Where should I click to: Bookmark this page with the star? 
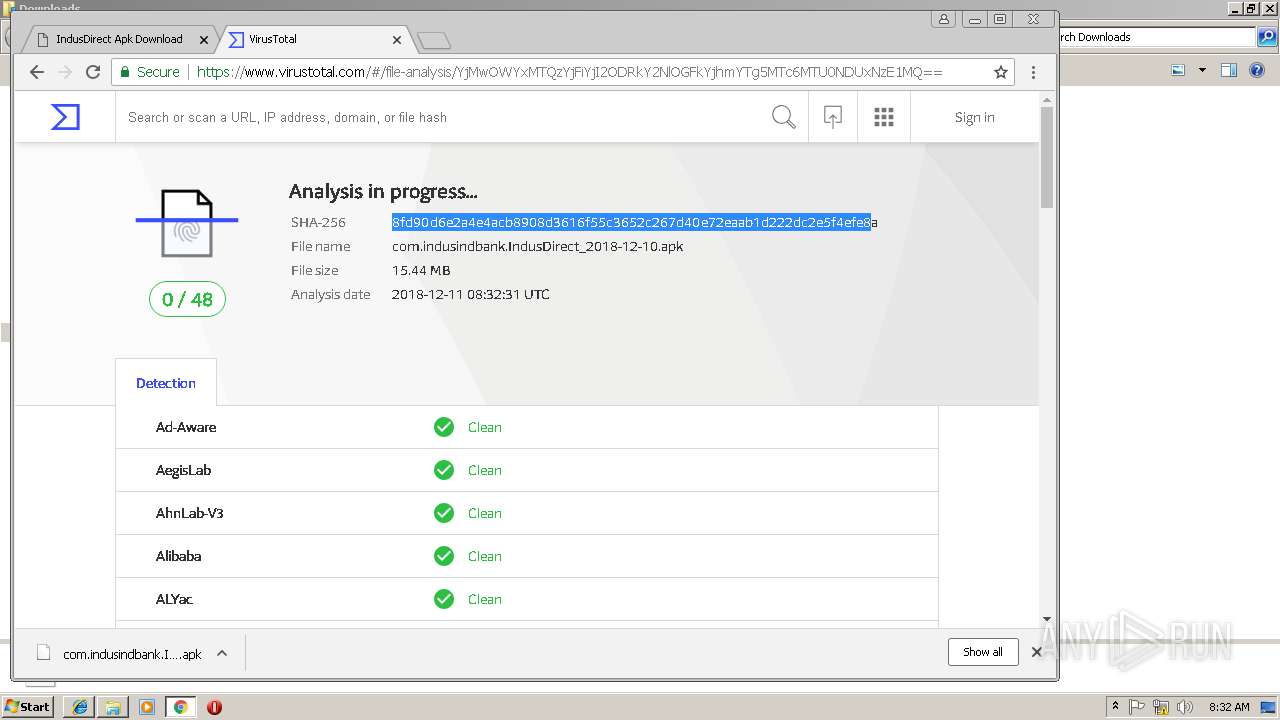(1000, 72)
